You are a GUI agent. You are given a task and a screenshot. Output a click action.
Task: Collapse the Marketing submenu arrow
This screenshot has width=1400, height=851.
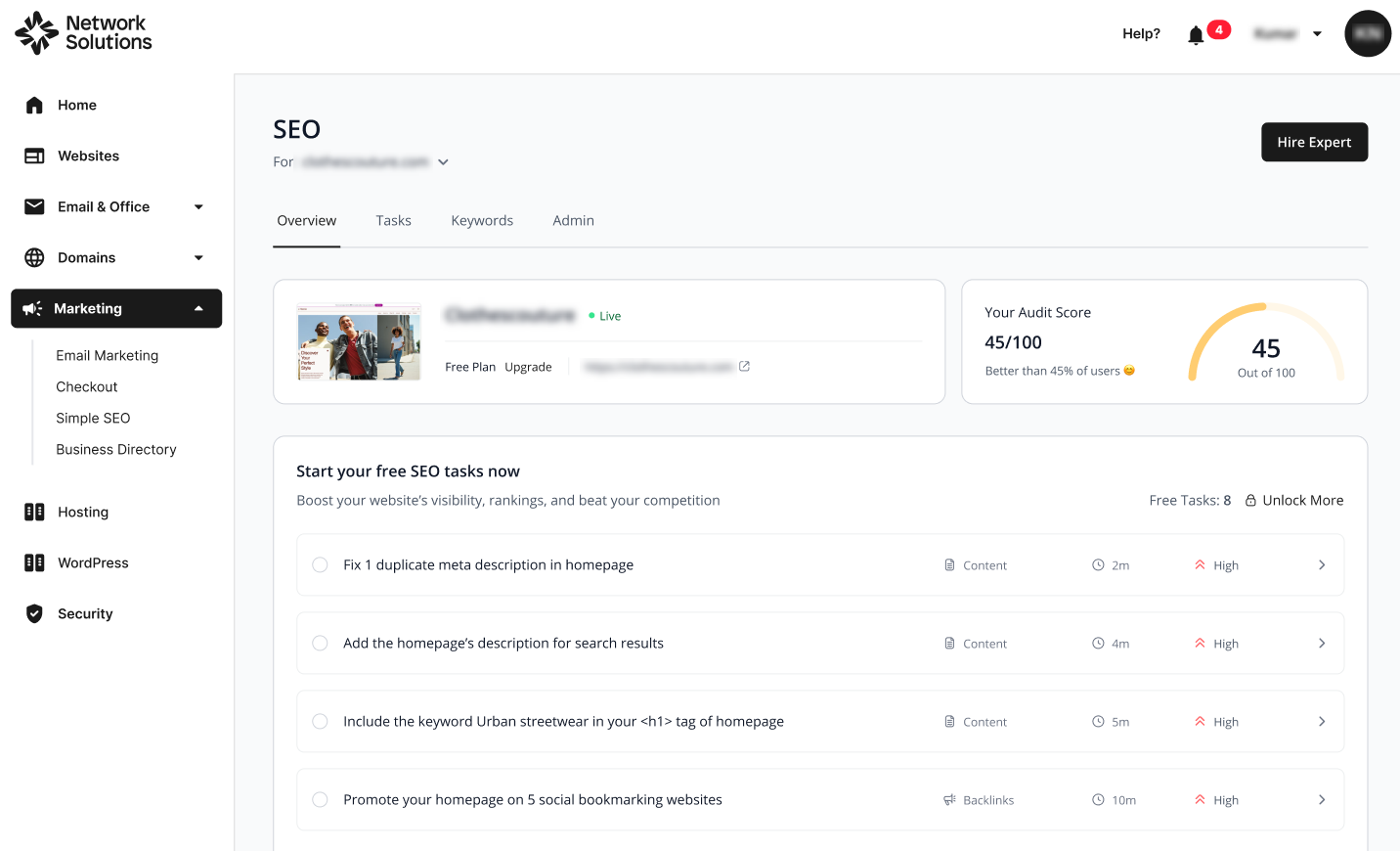coord(198,308)
